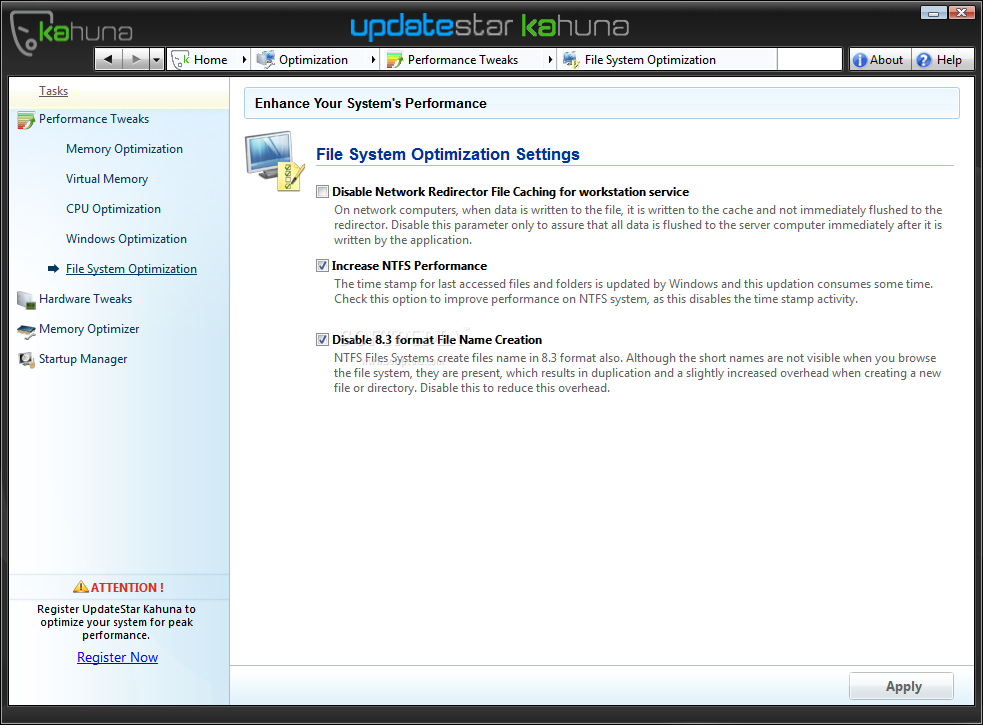Uncheck Disable 8.3 format File Name Creation

(322, 340)
